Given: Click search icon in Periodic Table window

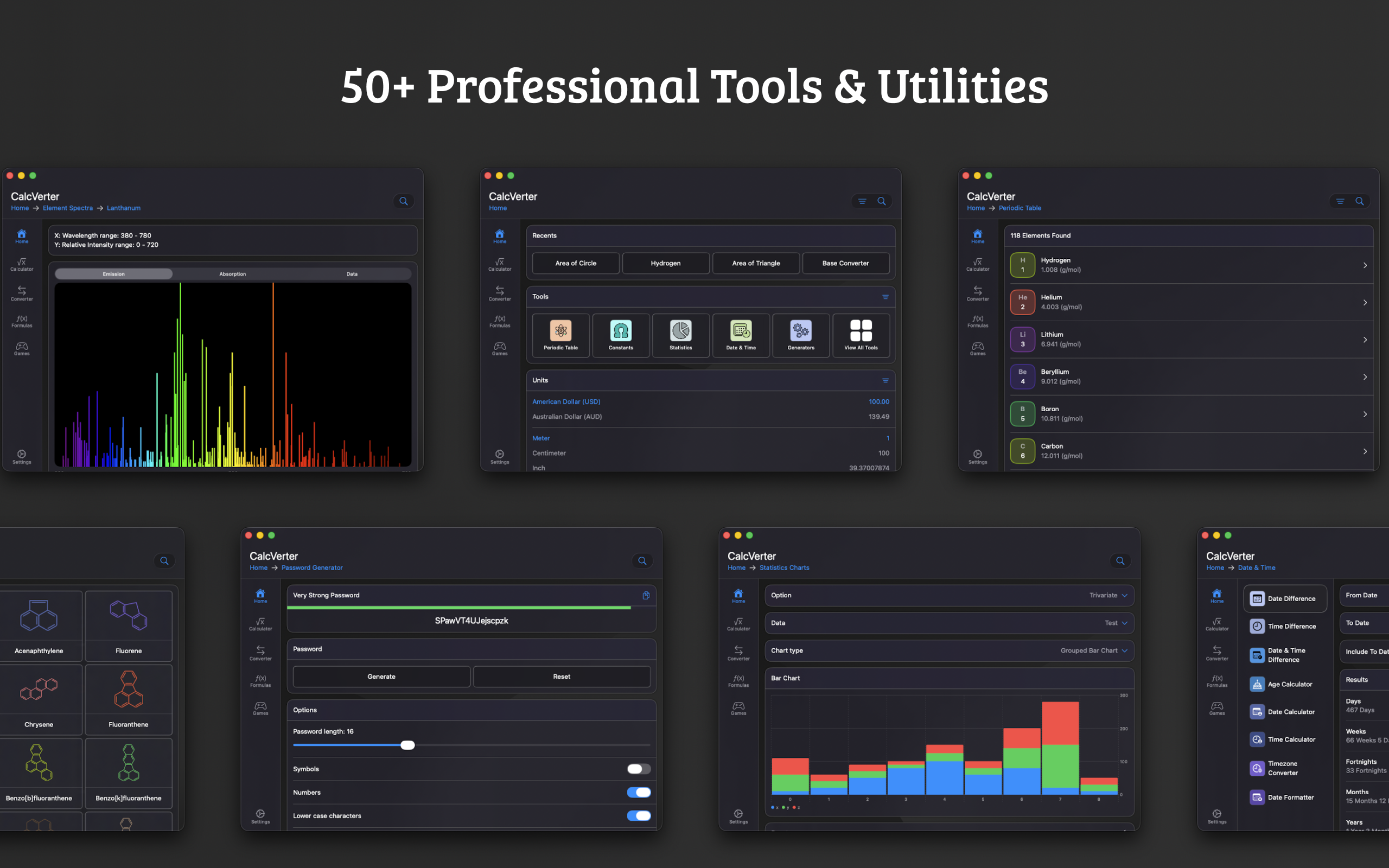Looking at the screenshot, I should click(x=1360, y=201).
